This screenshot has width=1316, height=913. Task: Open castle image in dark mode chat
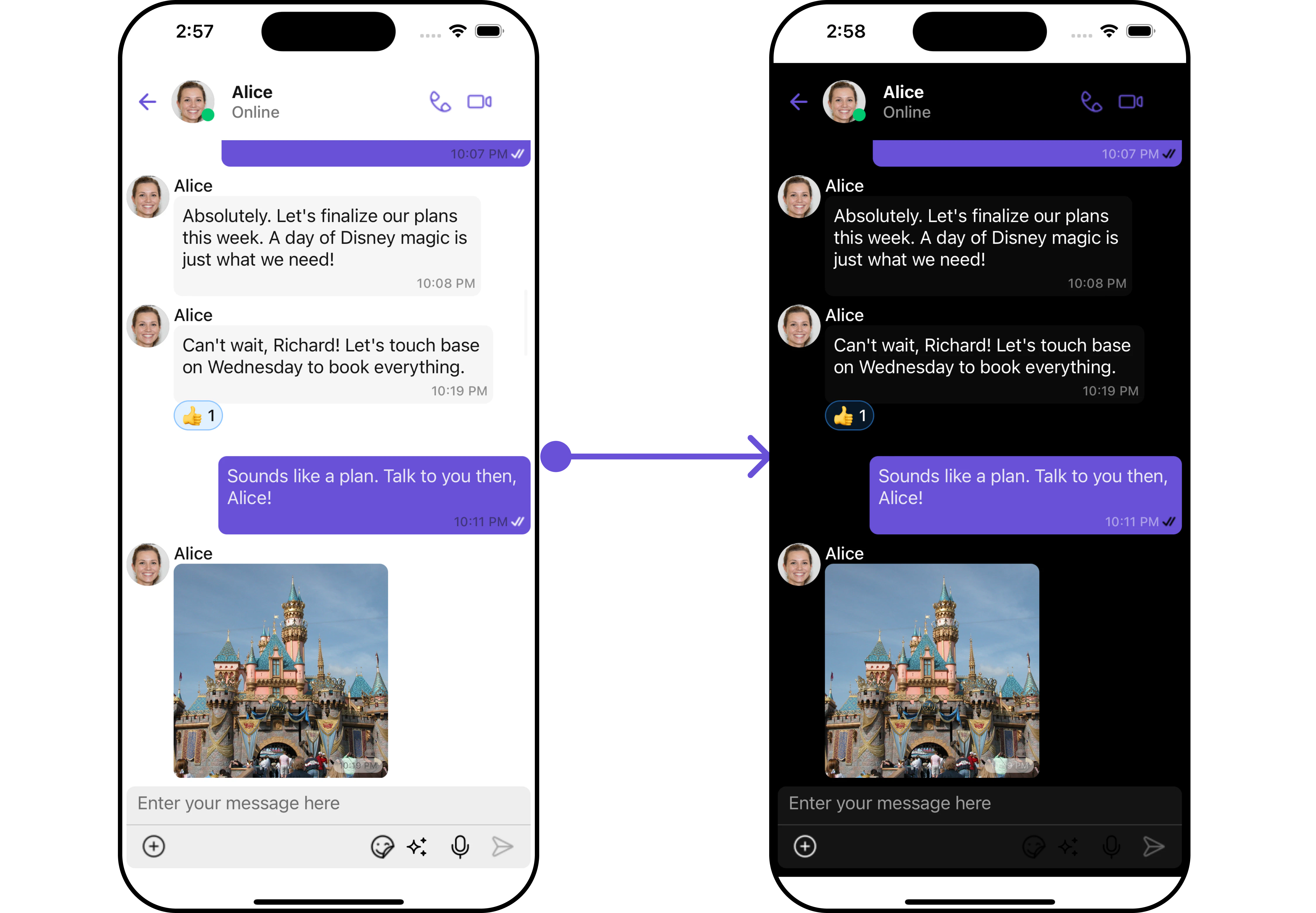pos(932,670)
